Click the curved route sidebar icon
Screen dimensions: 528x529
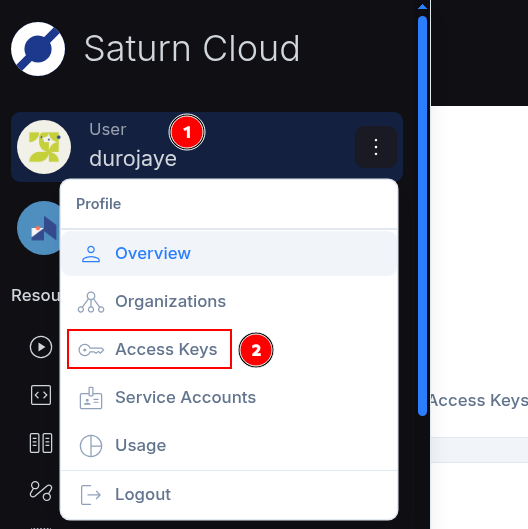pyautogui.click(x=41, y=491)
